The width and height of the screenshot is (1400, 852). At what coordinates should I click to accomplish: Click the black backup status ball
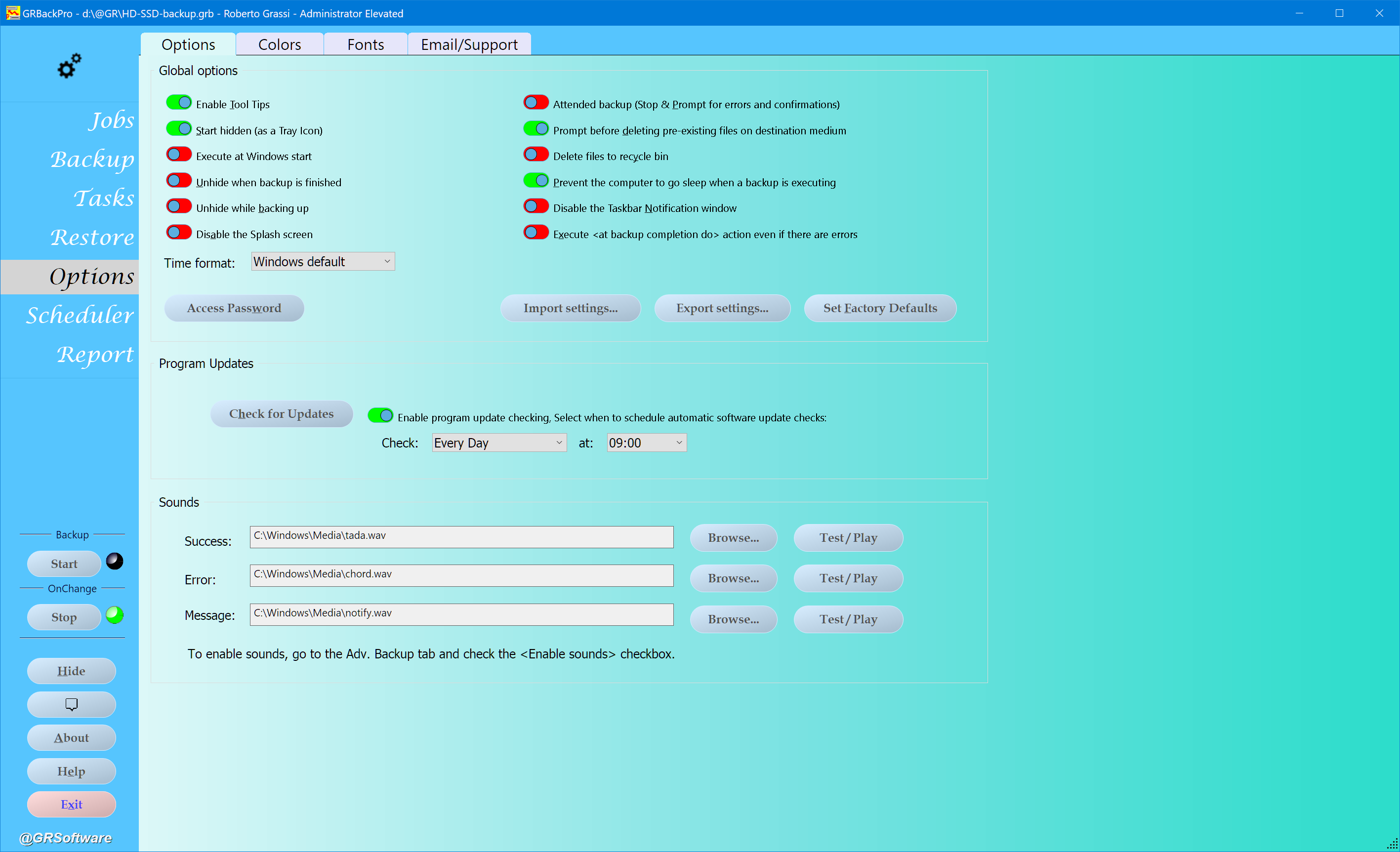click(115, 561)
